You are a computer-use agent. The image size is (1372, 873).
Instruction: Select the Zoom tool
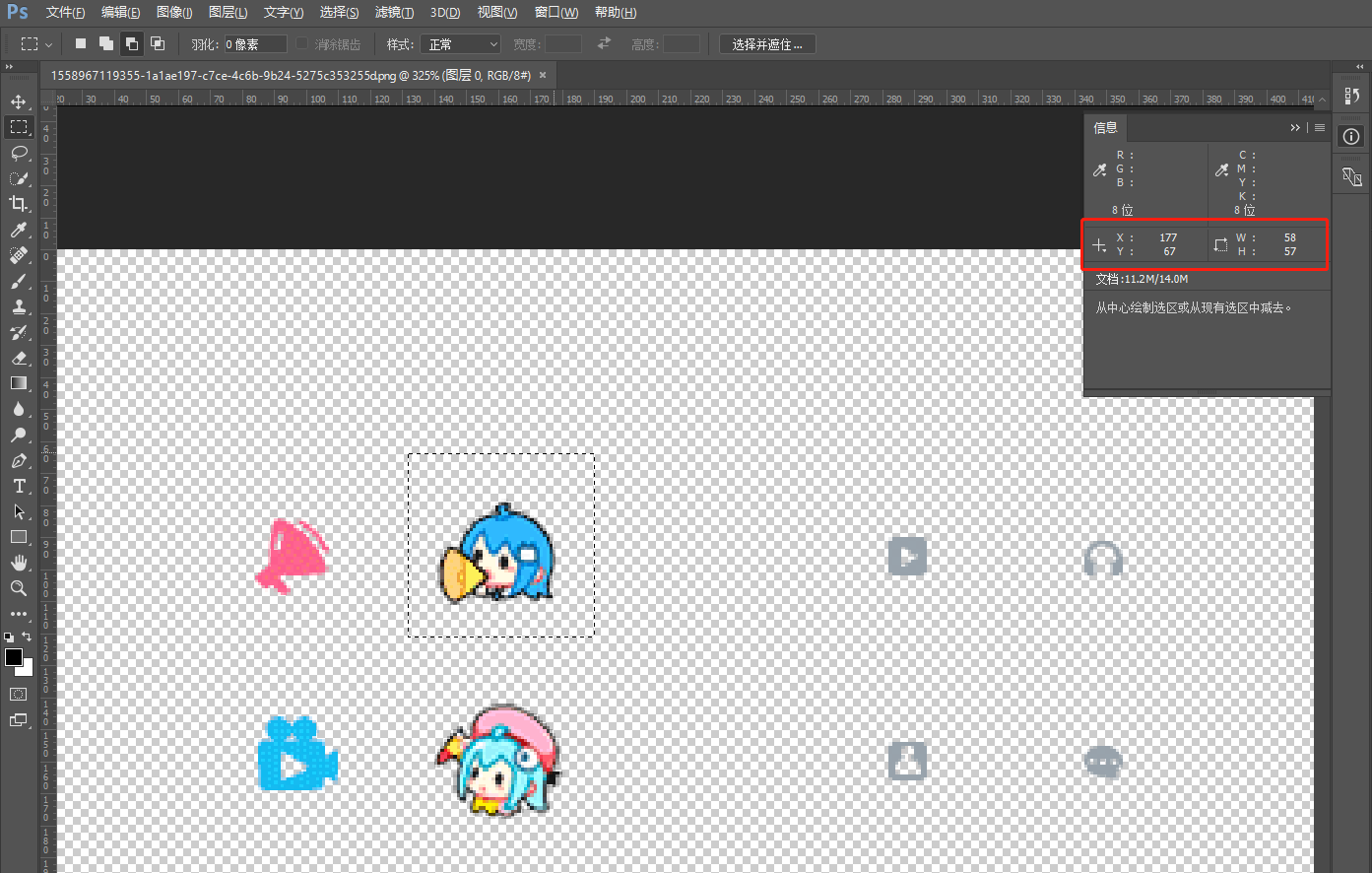point(19,588)
